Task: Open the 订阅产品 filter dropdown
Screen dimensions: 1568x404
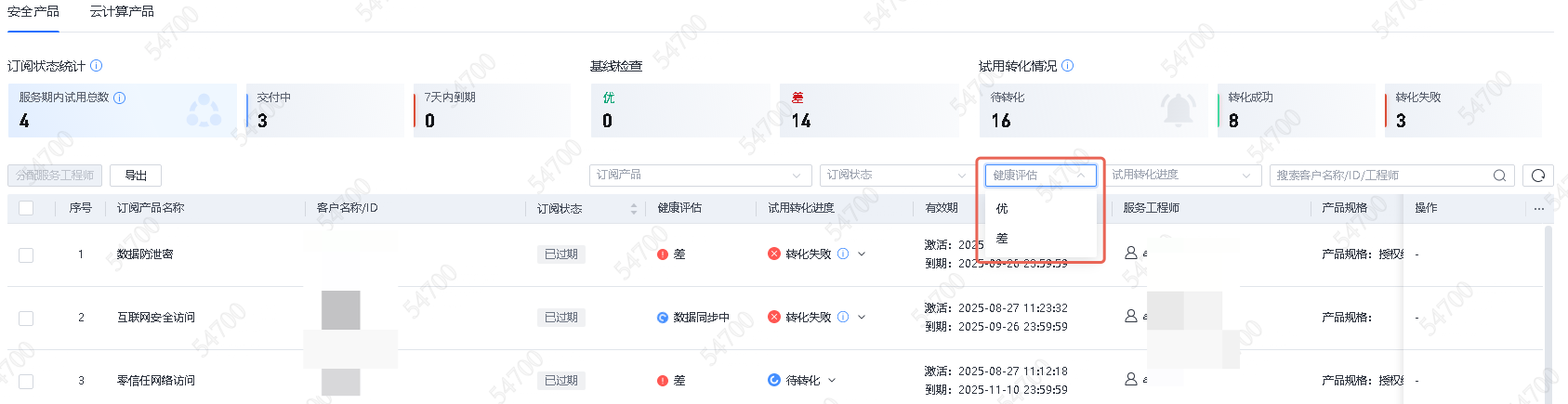Action: tap(699, 176)
